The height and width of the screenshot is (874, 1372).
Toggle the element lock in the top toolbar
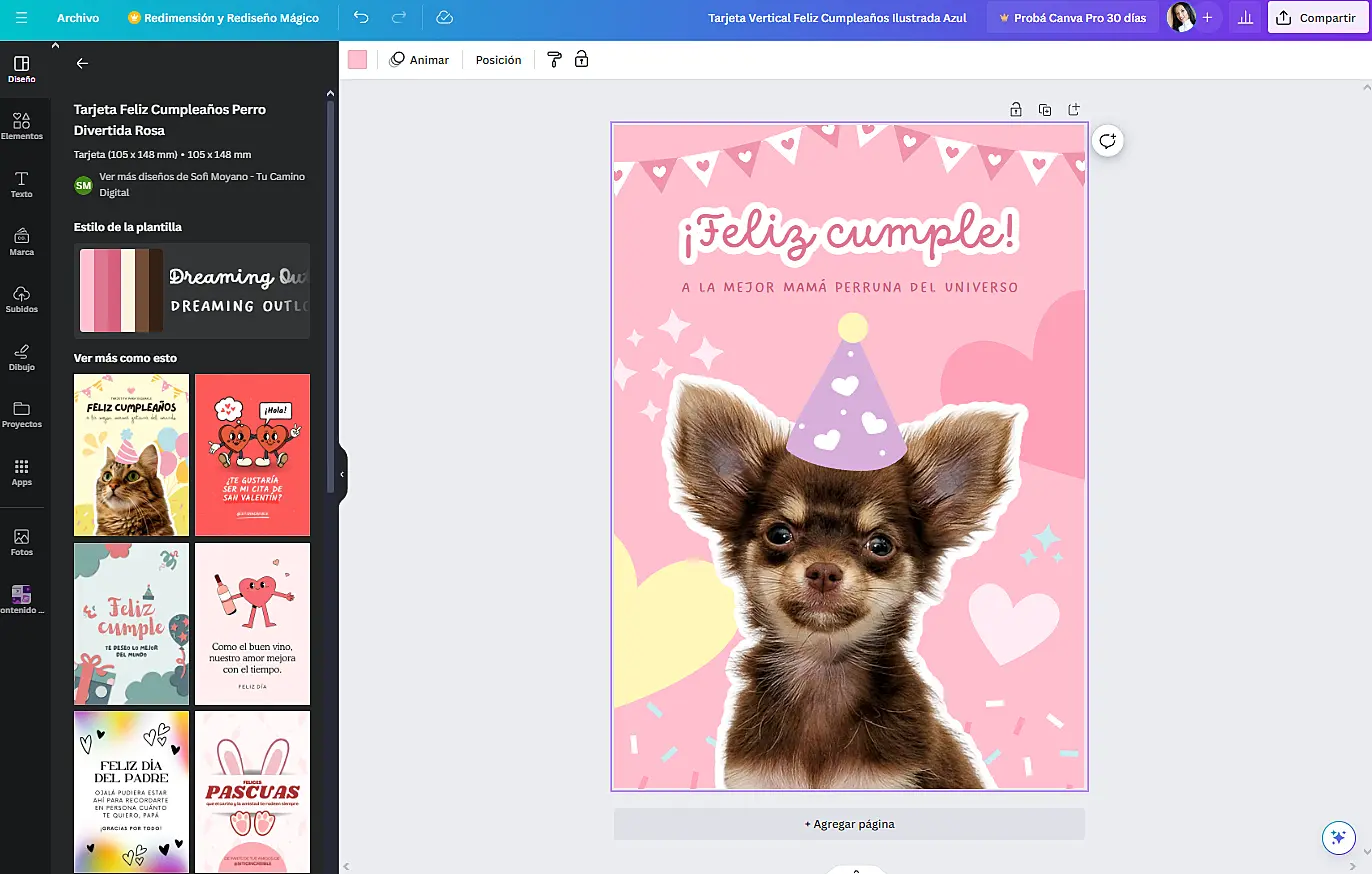pos(581,60)
